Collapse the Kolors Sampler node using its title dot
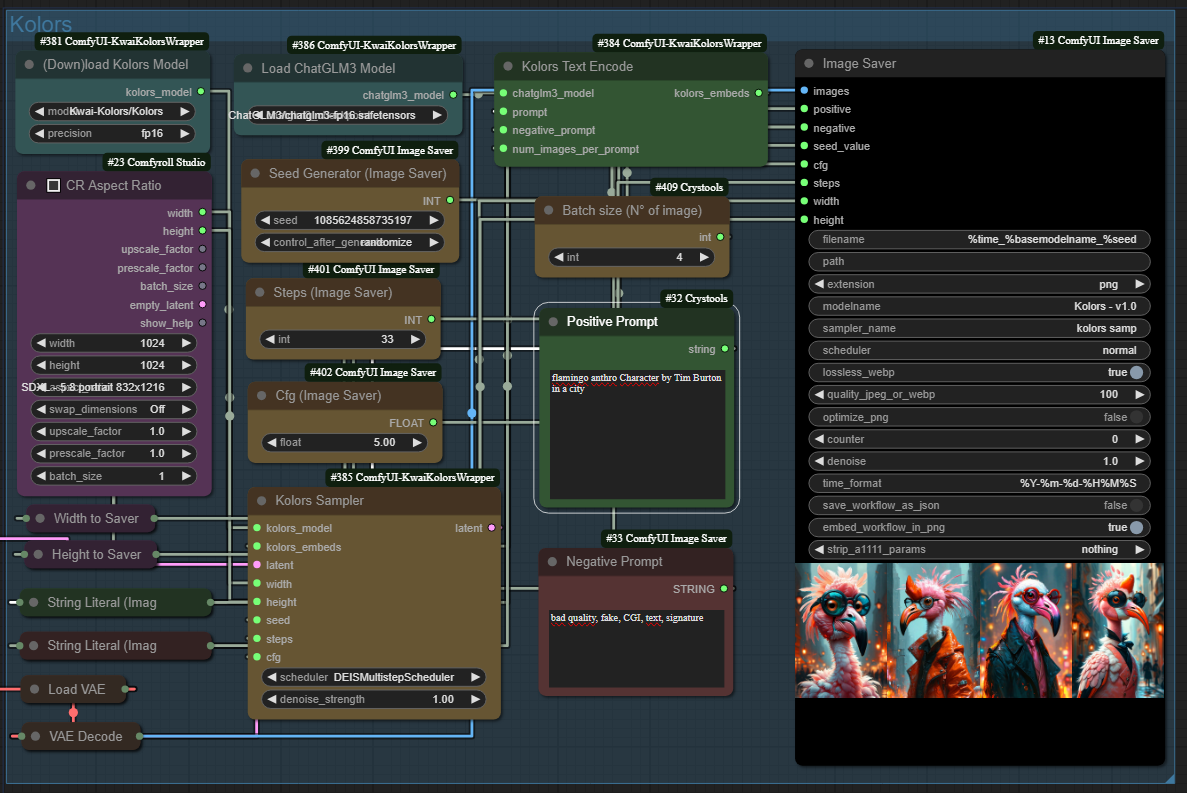 coord(261,501)
